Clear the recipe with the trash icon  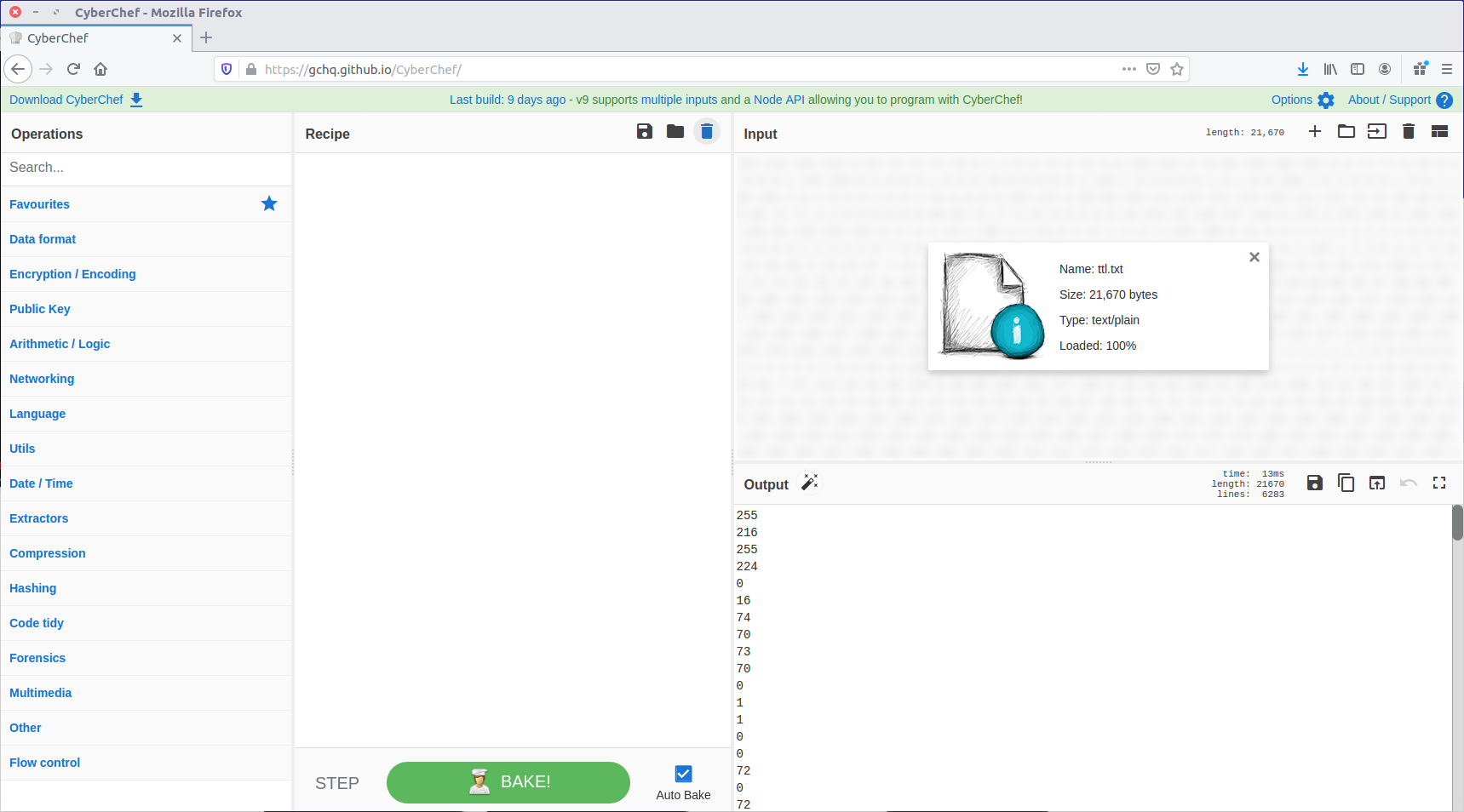pyautogui.click(x=707, y=131)
